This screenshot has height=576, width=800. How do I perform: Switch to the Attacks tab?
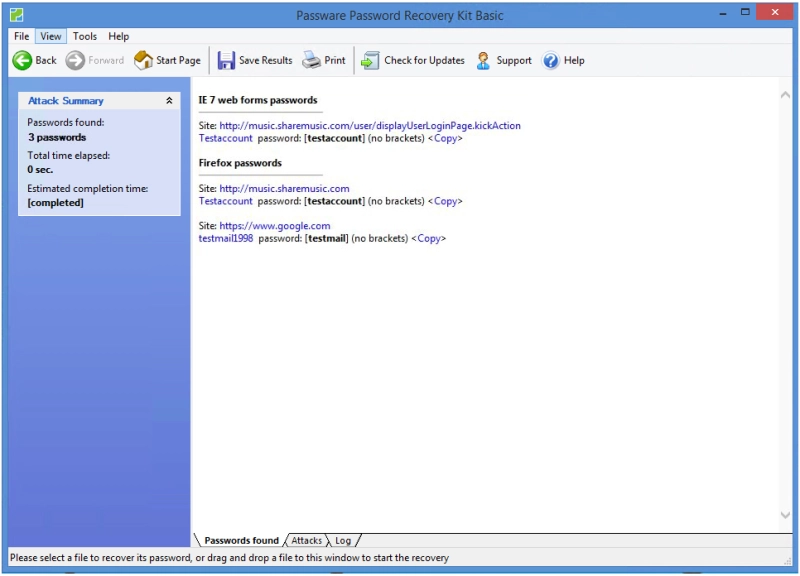tap(307, 540)
